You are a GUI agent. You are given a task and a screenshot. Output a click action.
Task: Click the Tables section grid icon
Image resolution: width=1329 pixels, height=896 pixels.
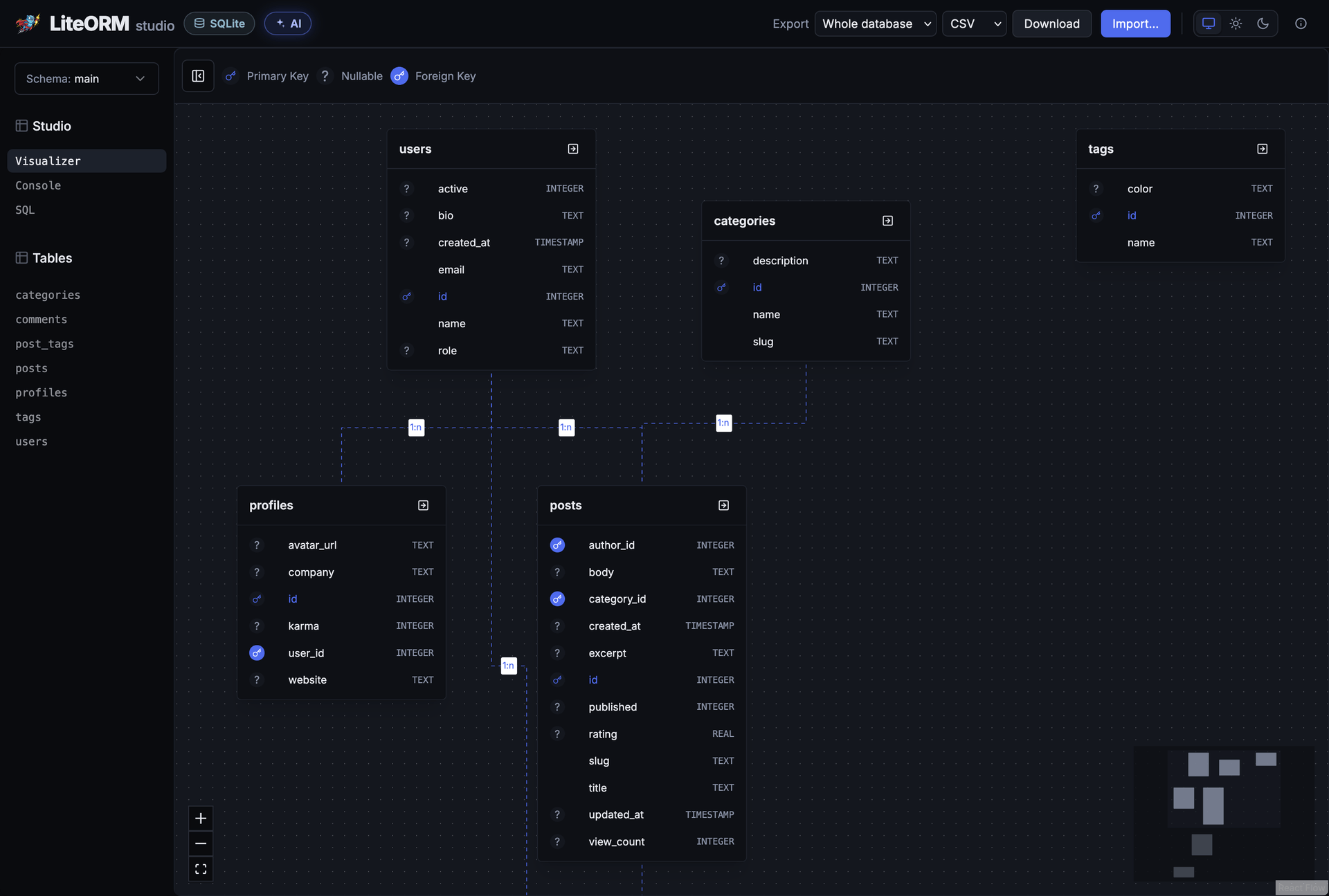[21, 258]
